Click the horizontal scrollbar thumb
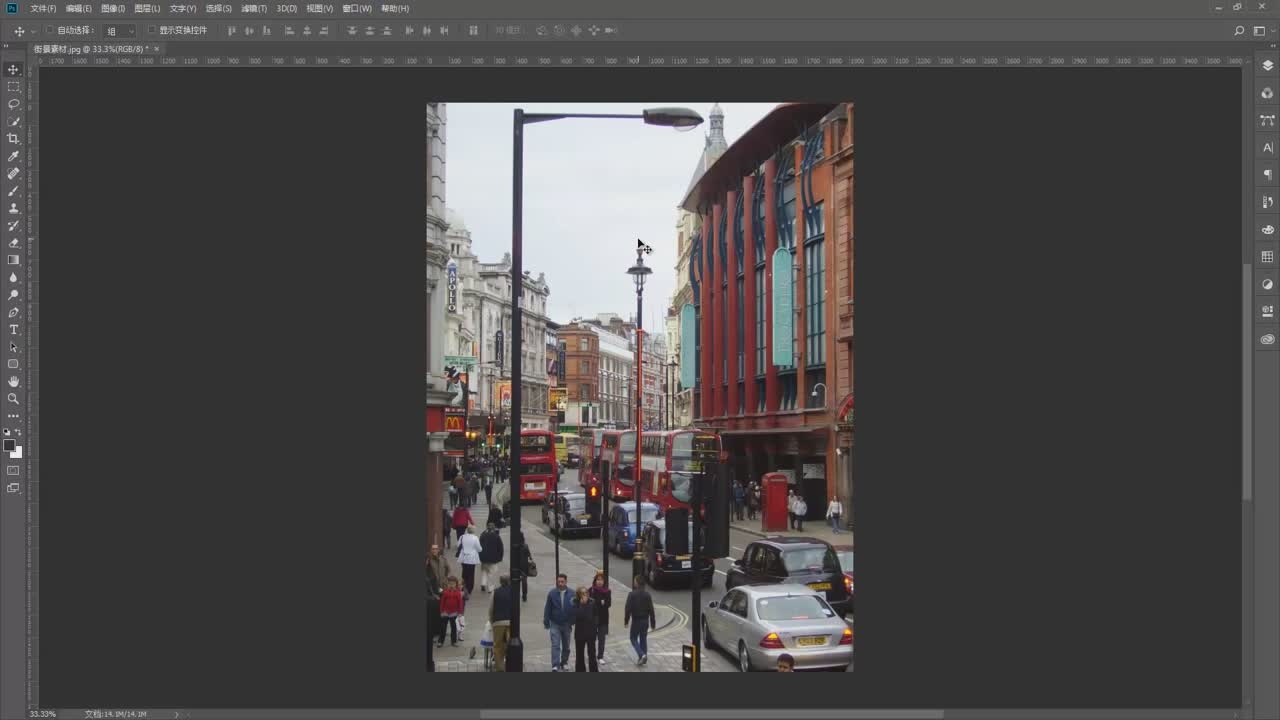Image resolution: width=1280 pixels, height=720 pixels. click(x=711, y=714)
